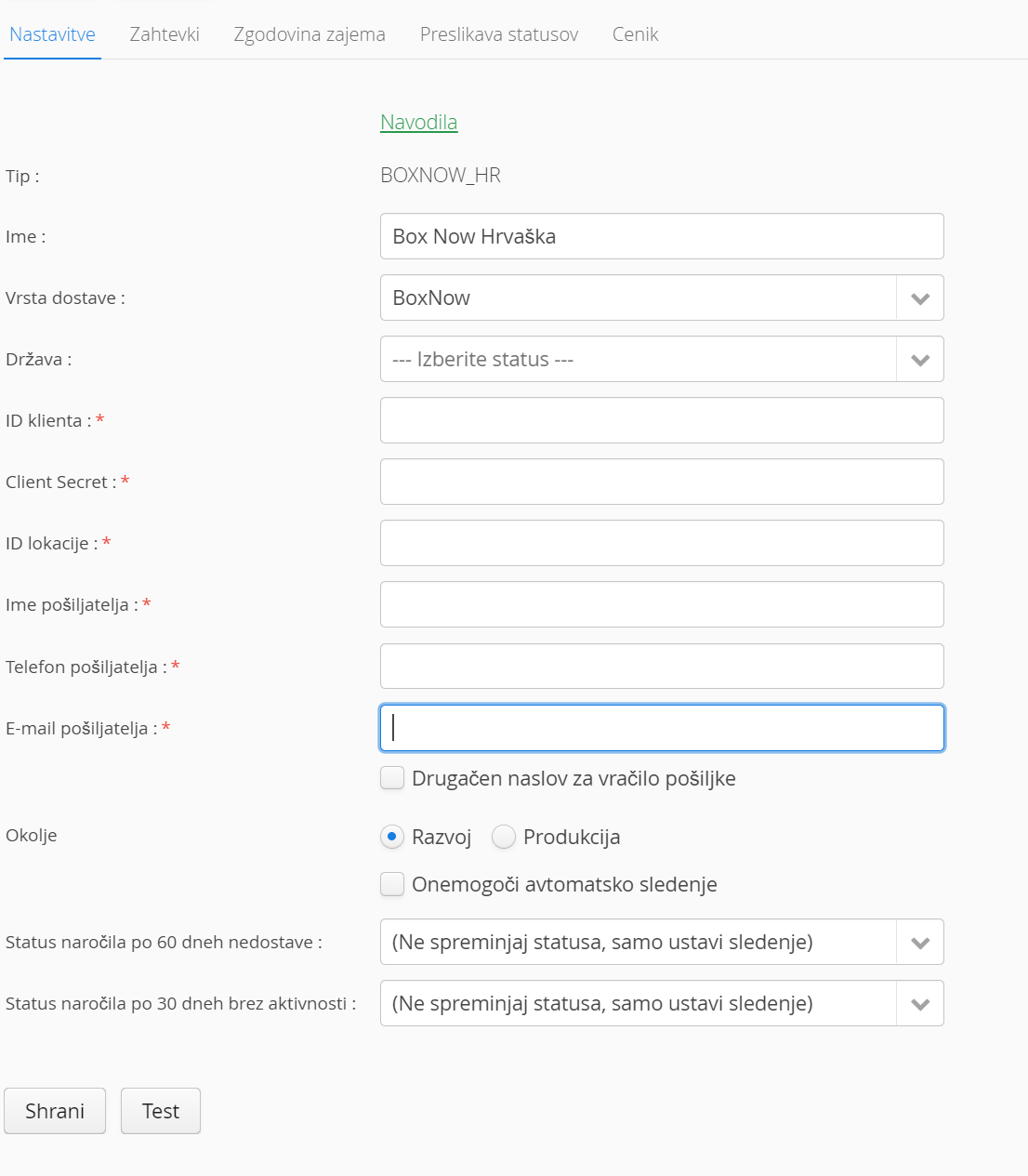Expand the Država status dropdown

[919, 360]
